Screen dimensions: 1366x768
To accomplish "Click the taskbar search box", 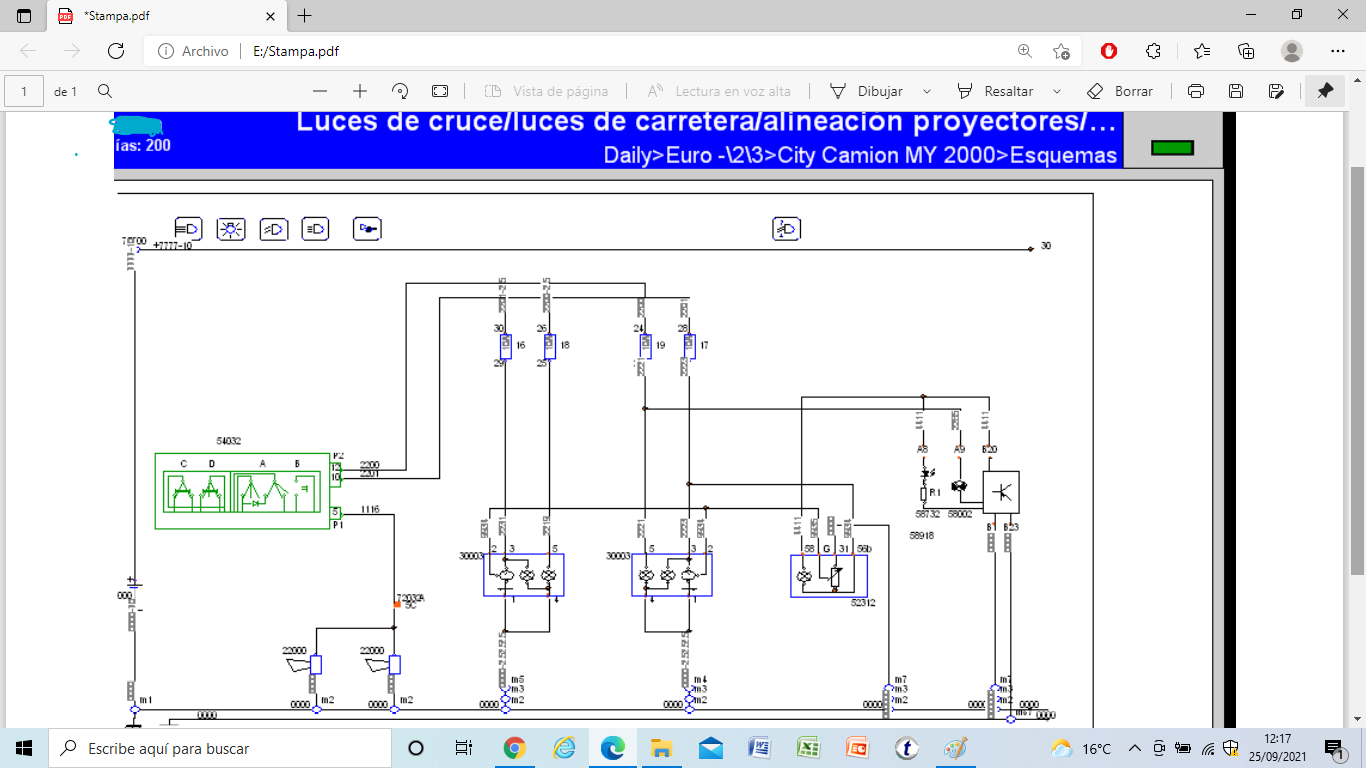I will point(220,748).
